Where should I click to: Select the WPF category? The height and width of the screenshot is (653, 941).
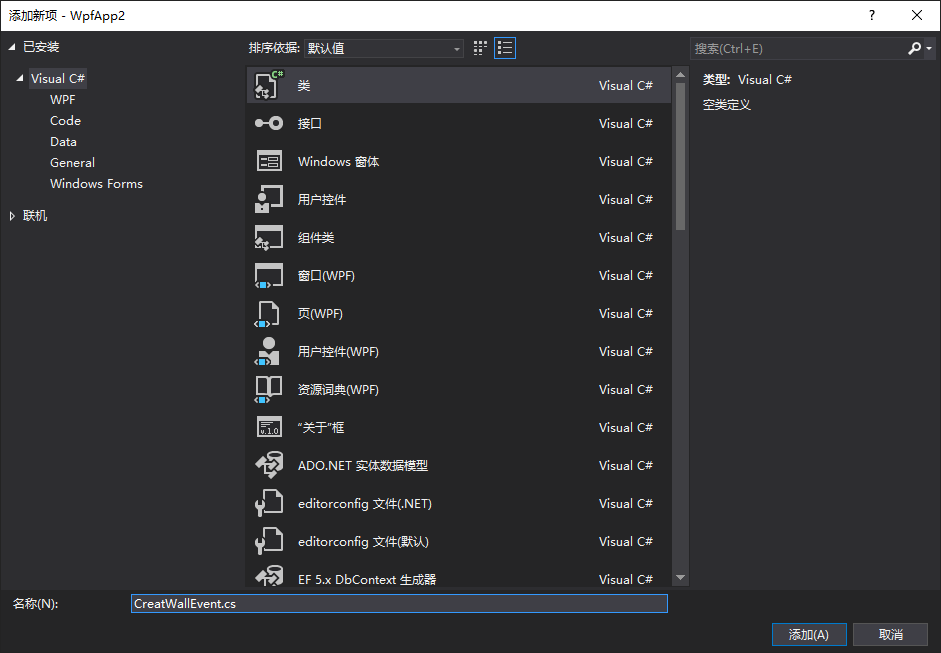click(x=62, y=100)
